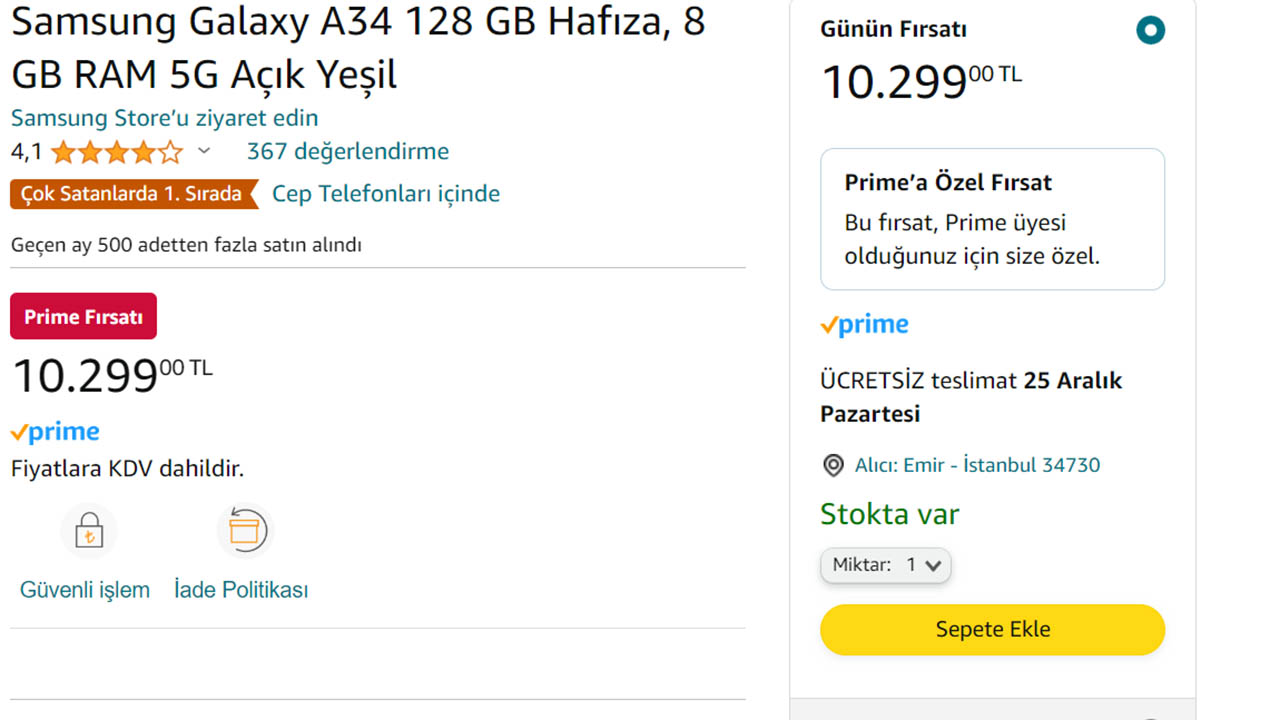Click the Samsung Galaxy A34 product title
The image size is (1280, 720).
[x=358, y=47]
